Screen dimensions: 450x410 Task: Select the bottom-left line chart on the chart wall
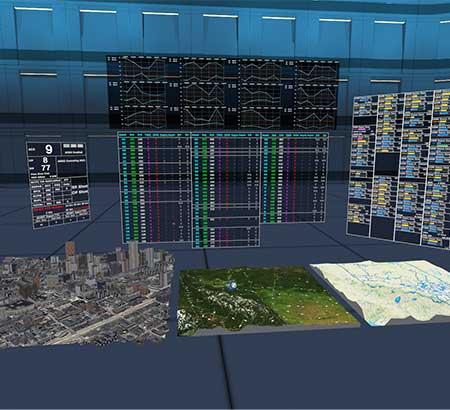point(143,117)
